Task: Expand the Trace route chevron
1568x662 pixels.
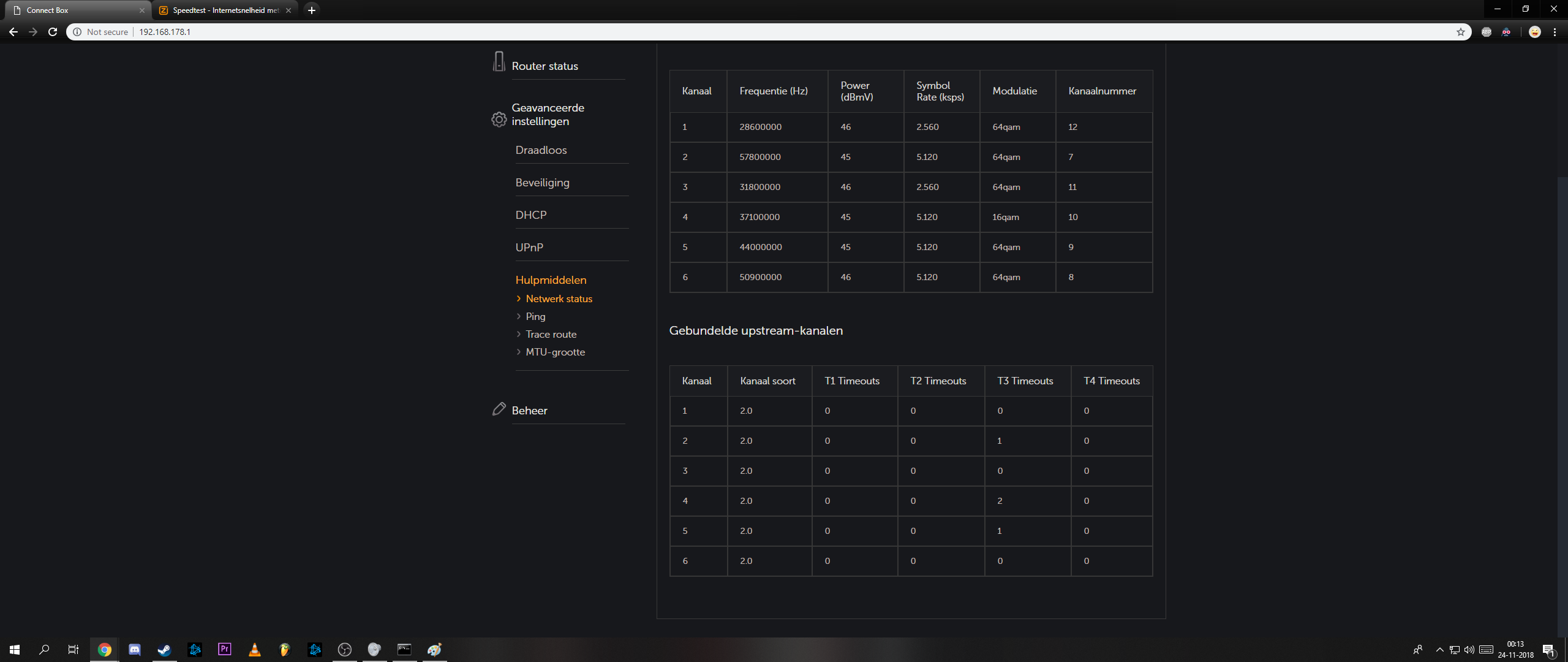Action: click(x=519, y=334)
